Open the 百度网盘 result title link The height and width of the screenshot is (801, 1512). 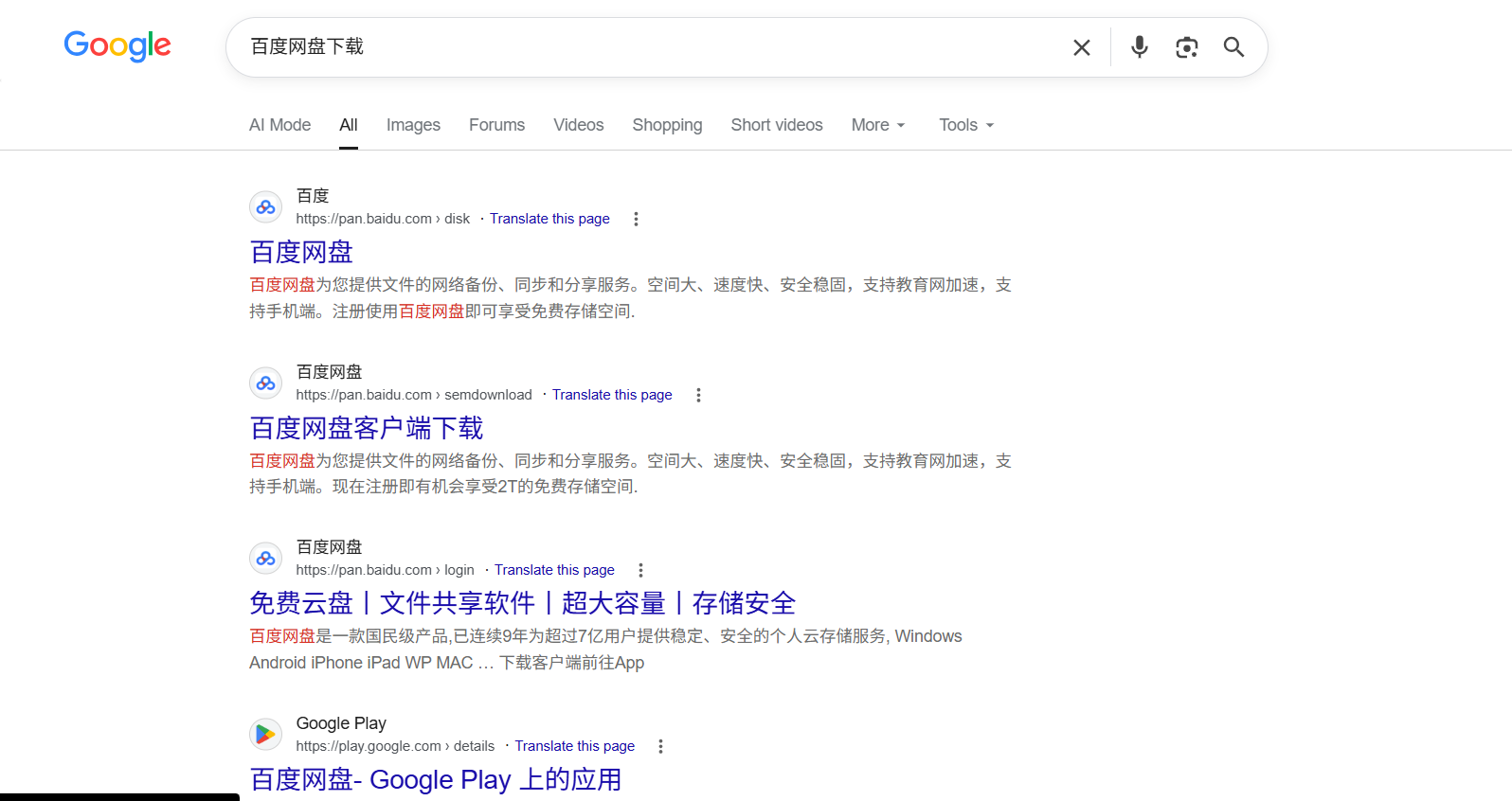(301, 252)
